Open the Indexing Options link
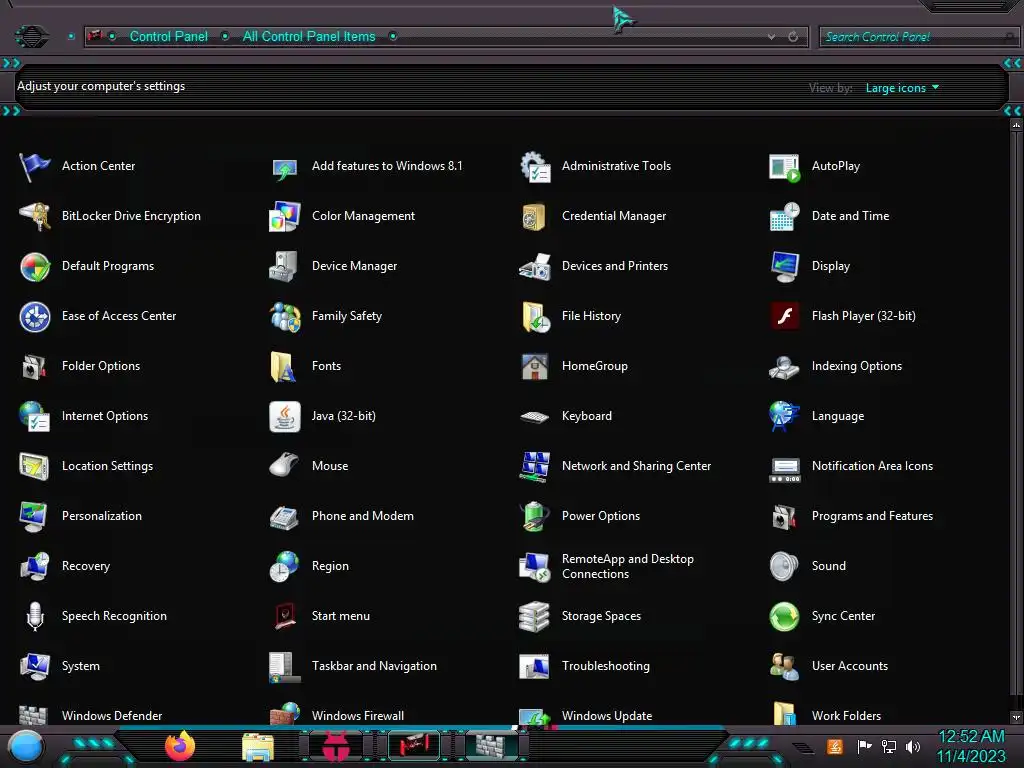Image resolution: width=1024 pixels, height=768 pixels. (x=856, y=366)
